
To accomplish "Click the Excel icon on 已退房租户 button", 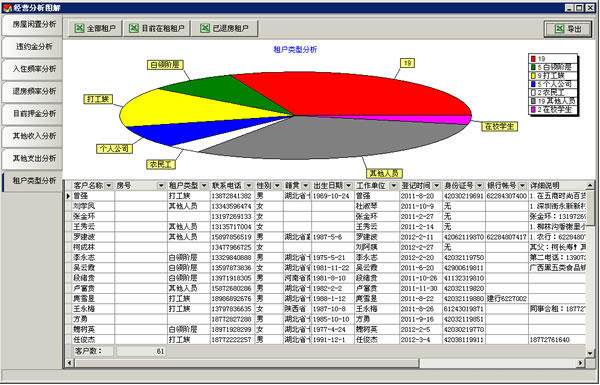I will (205, 28).
